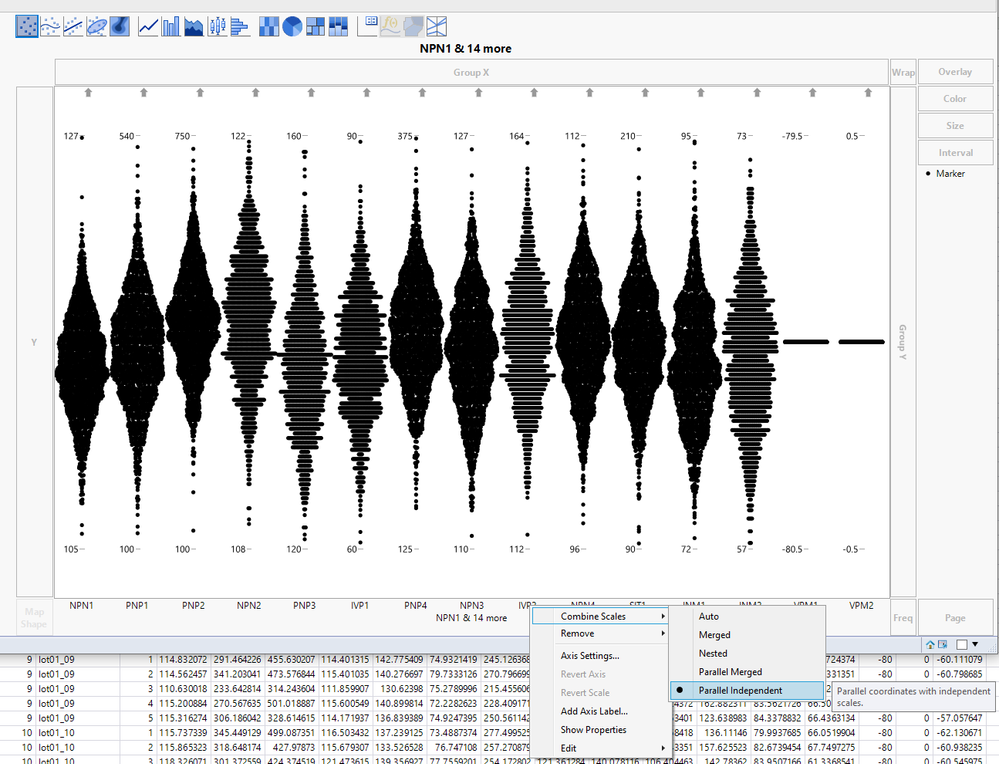Select the Parallel plot icon
The image size is (999, 764).
[x=437, y=26]
